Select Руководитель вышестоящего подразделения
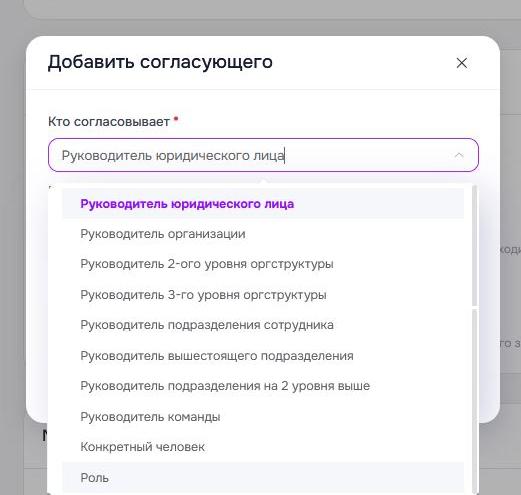Image resolution: width=521 pixels, height=495 pixels. coord(263,356)
